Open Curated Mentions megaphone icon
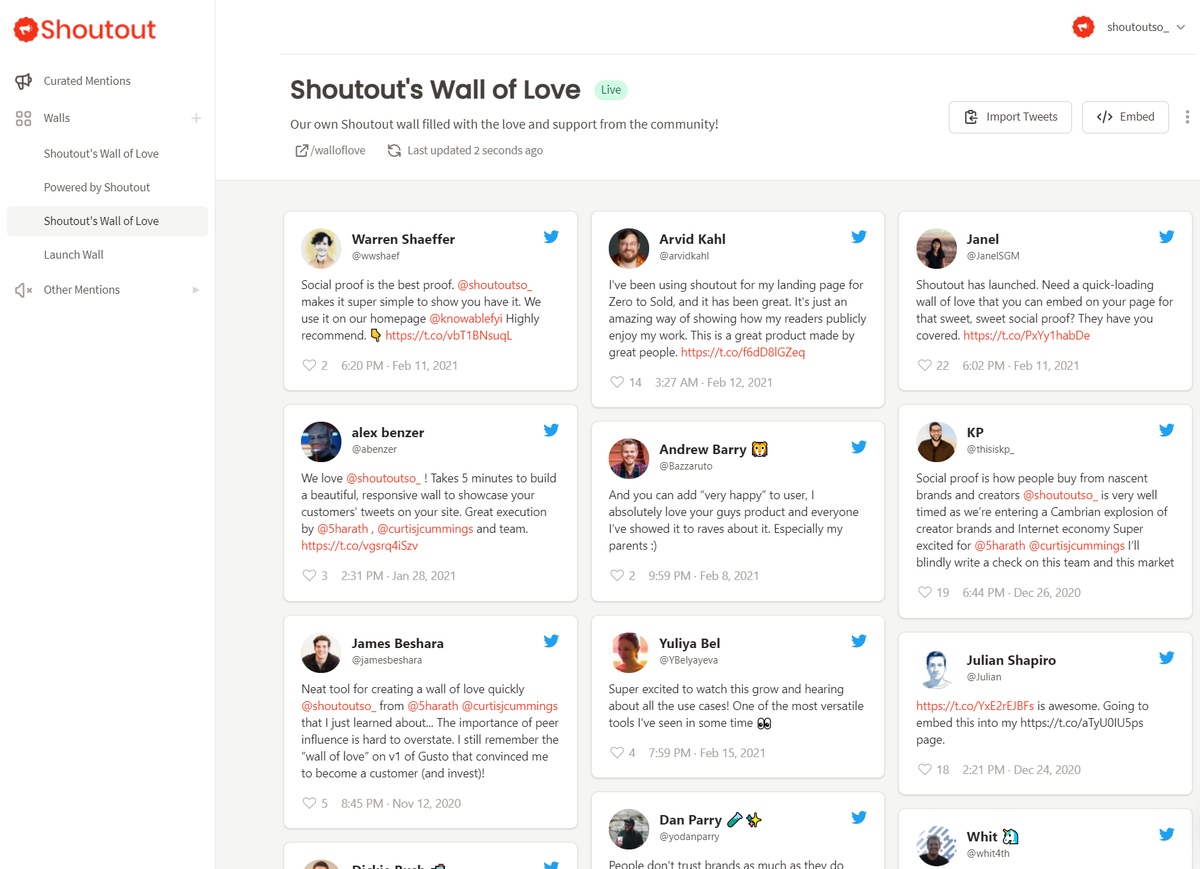The width and height of the screenshot is (1200, 869). [x=23, y=81]
